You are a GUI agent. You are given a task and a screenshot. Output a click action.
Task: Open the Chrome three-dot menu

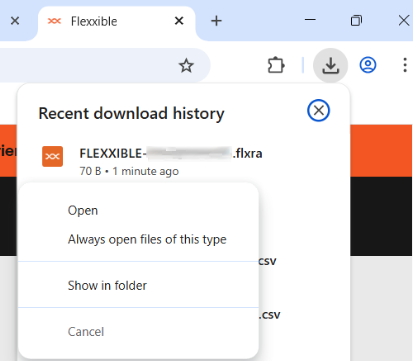(405, 65)
